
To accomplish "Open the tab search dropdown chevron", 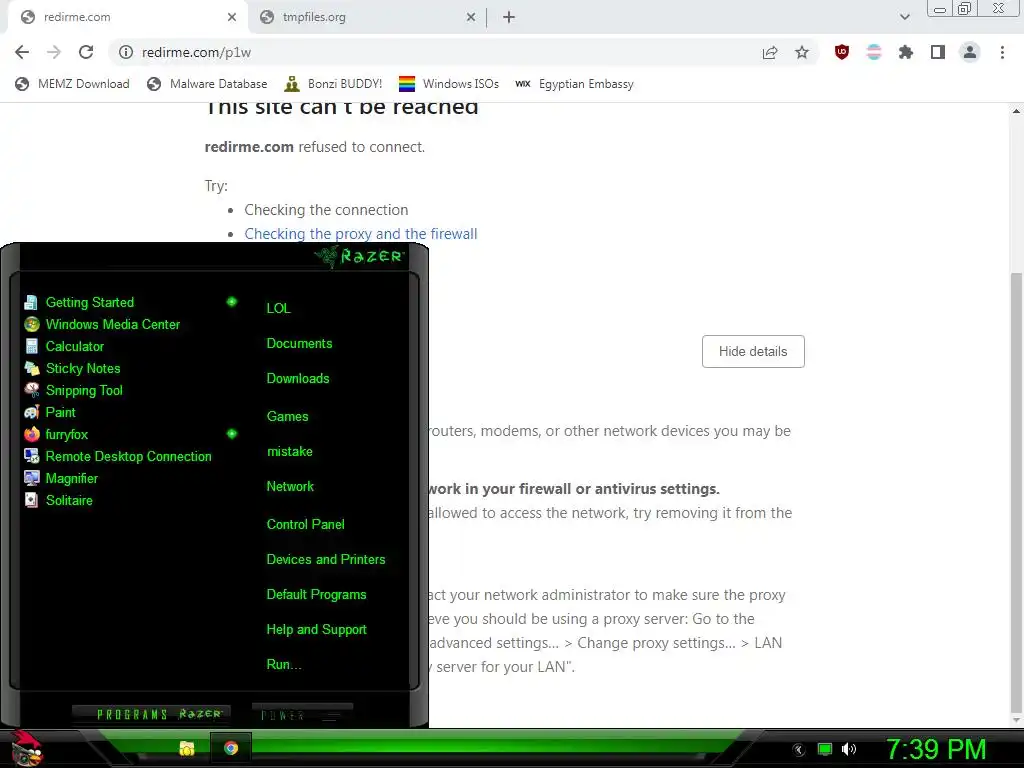I will (904, 17).
